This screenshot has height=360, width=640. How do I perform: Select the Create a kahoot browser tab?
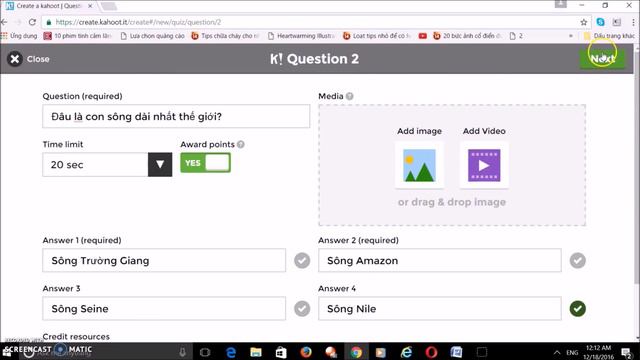(49, 6)
